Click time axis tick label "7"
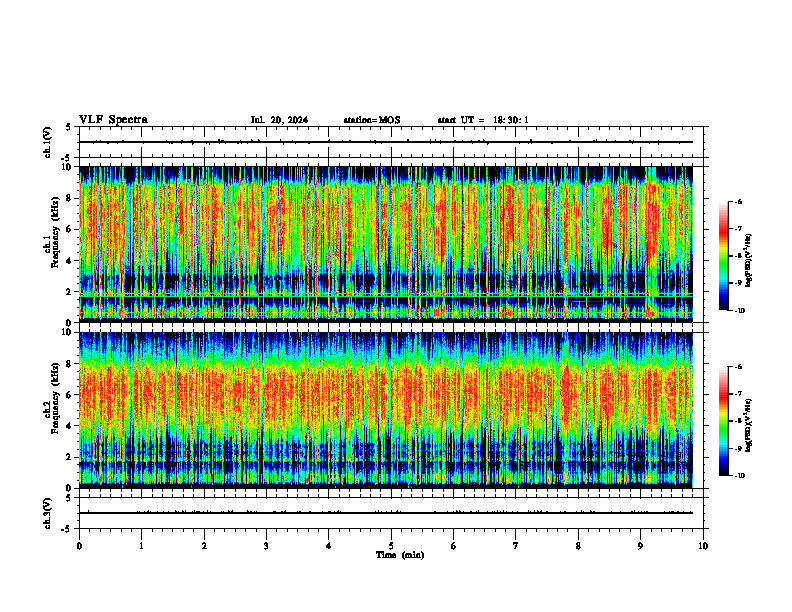 (516, 546)
